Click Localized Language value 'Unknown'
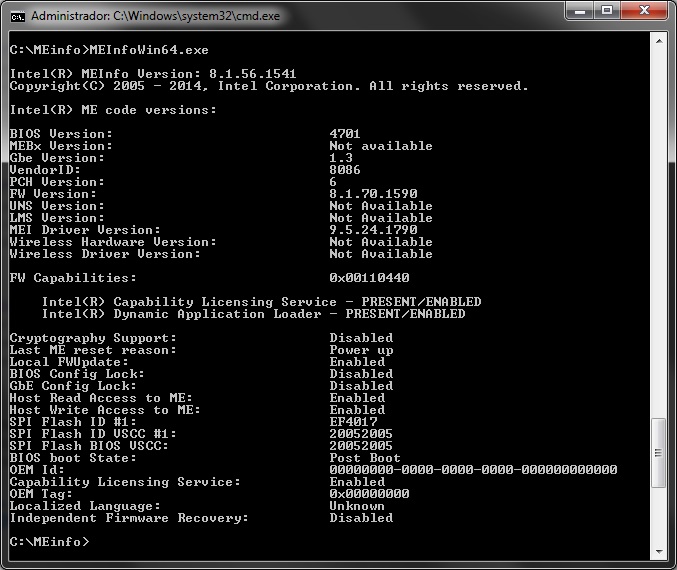Image resolution: width=677 pixels, height=570 pixels. (357, 506)
